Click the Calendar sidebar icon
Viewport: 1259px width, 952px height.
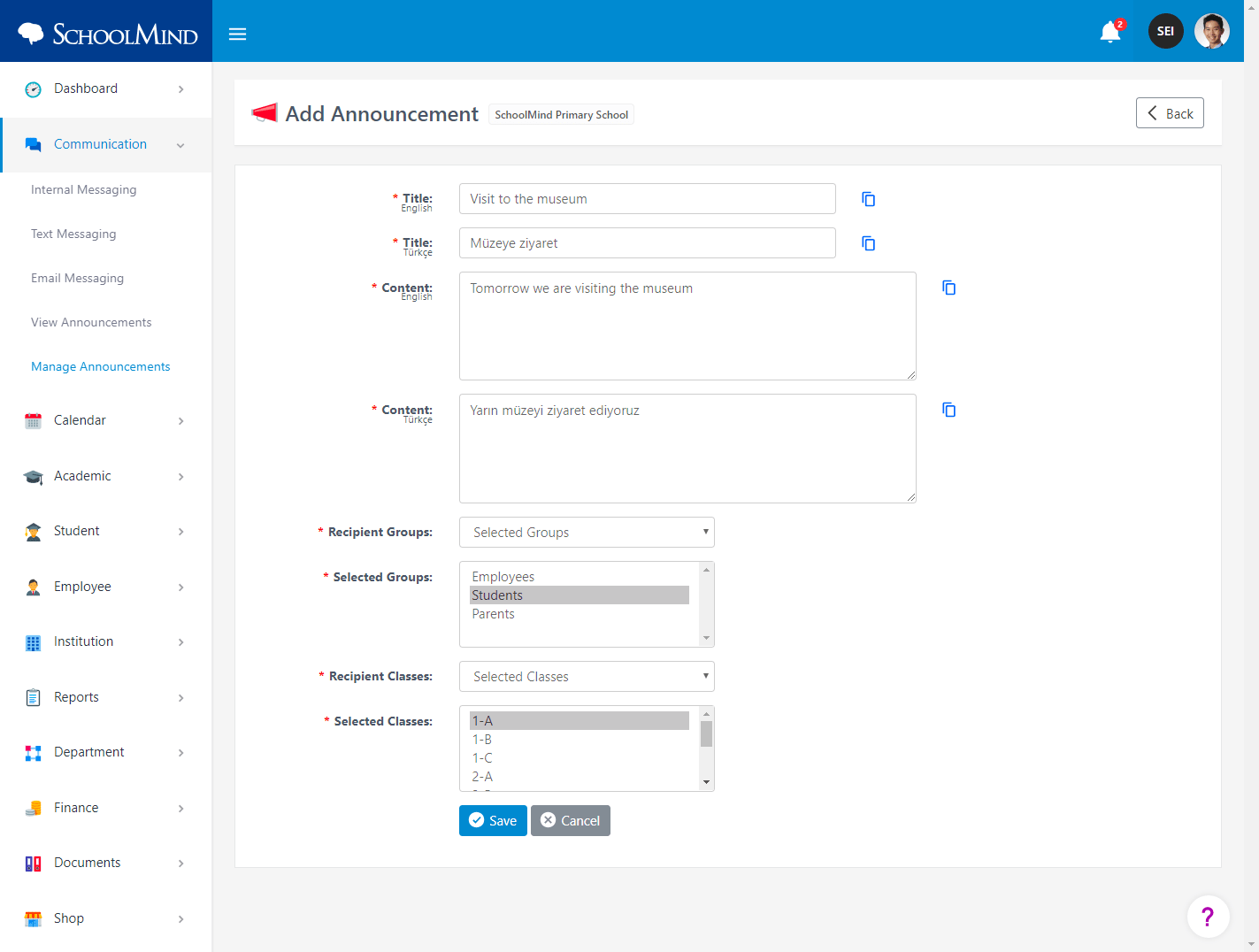click(33, 421)
